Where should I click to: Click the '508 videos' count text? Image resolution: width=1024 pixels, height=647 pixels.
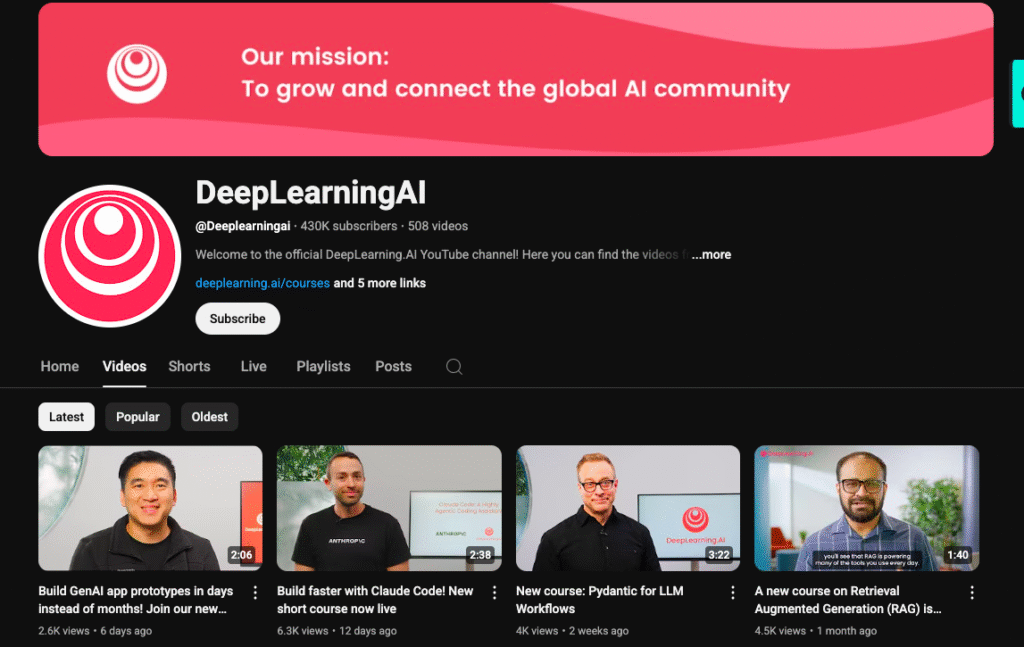(438, 226)
